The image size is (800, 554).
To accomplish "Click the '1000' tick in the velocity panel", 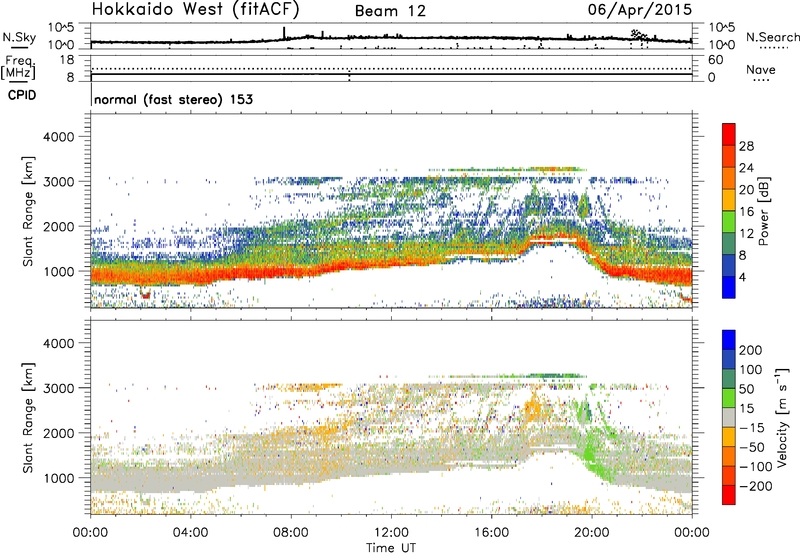I will coord(58,478).
